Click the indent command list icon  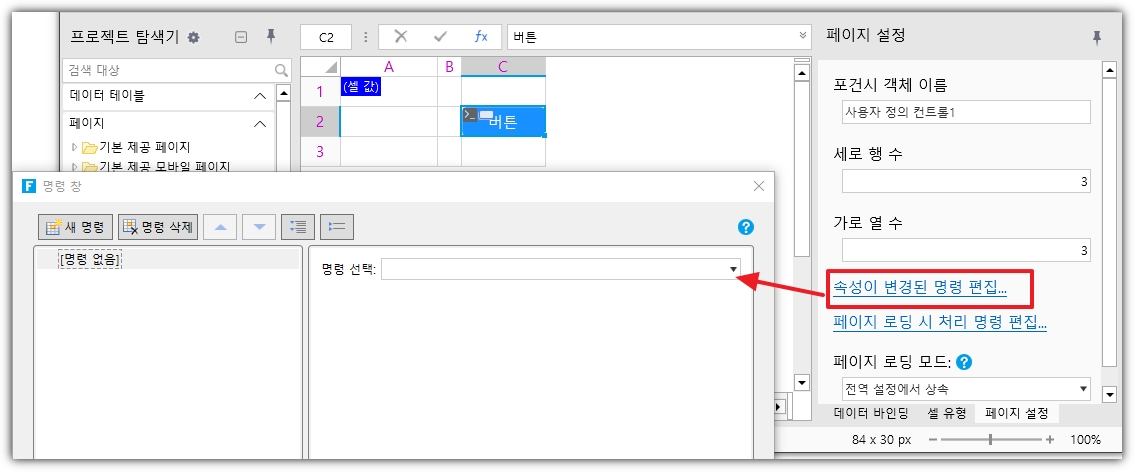point(298,227)
